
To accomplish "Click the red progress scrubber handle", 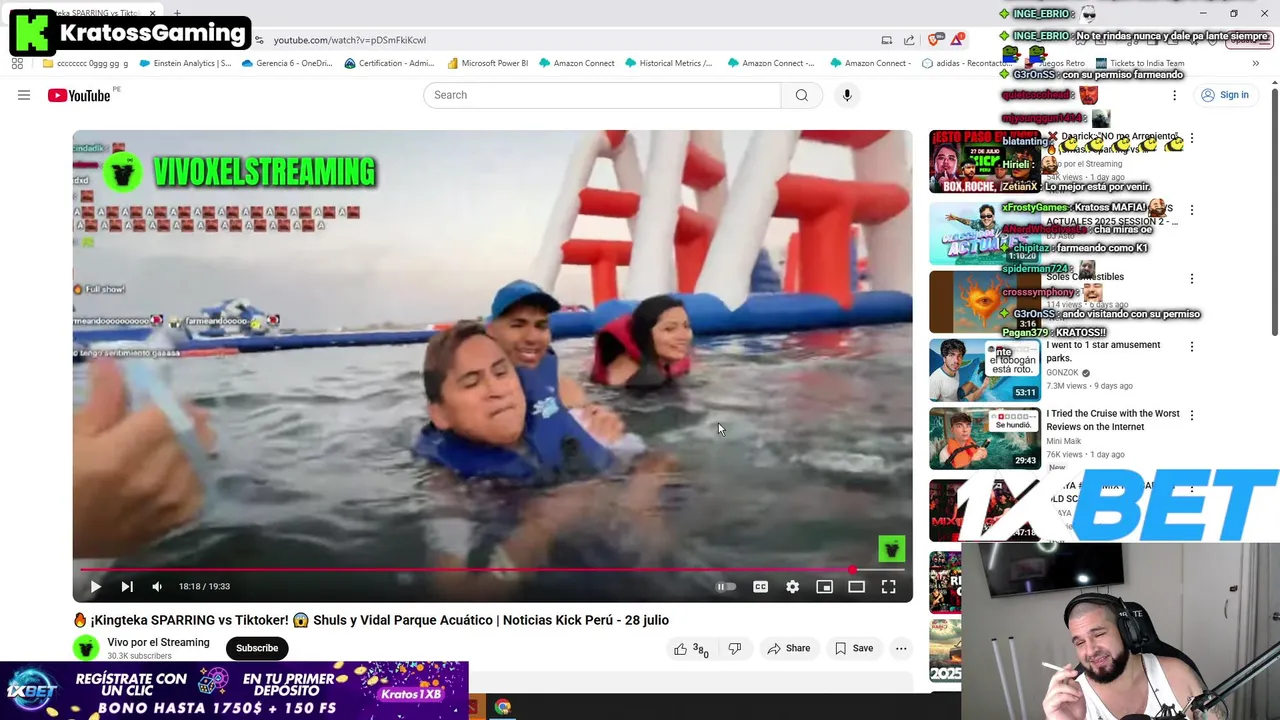I will (852, 570).
